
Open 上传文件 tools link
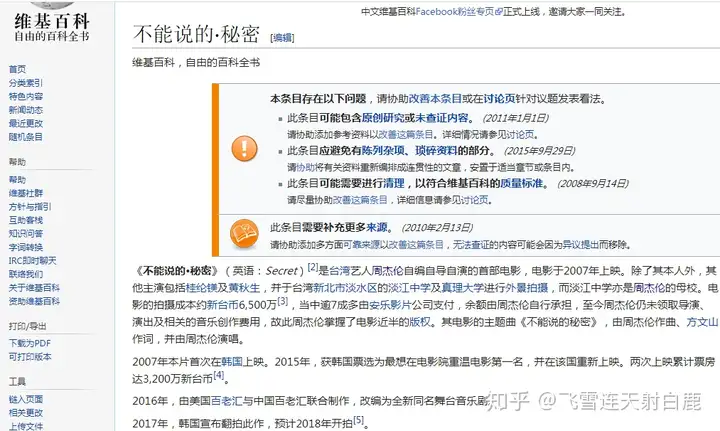pos(26,426)
